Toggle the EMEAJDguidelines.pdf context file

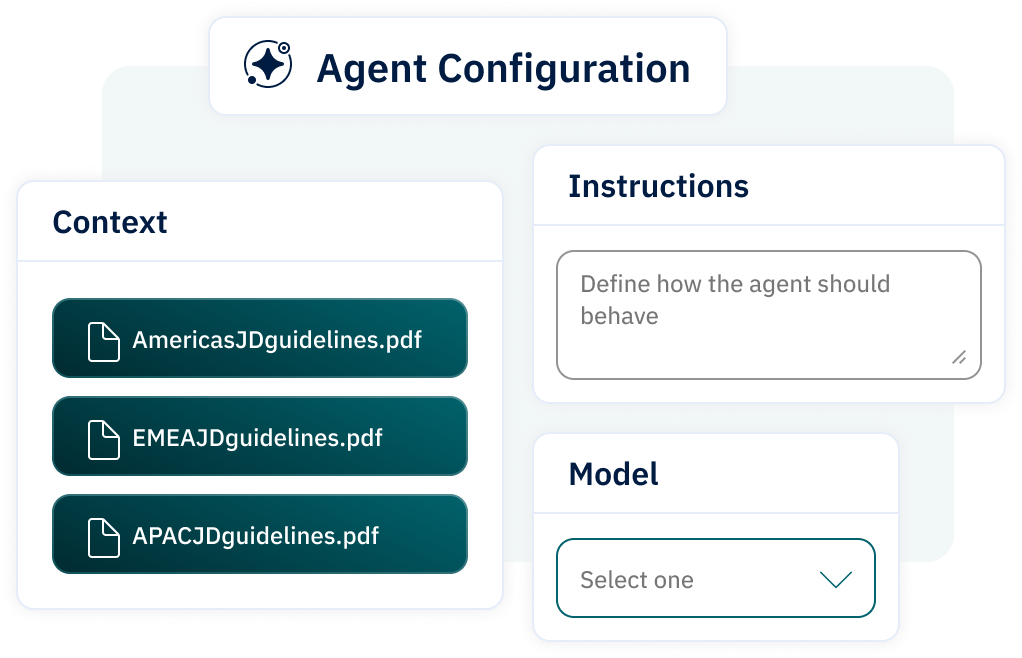coord(260,436)
